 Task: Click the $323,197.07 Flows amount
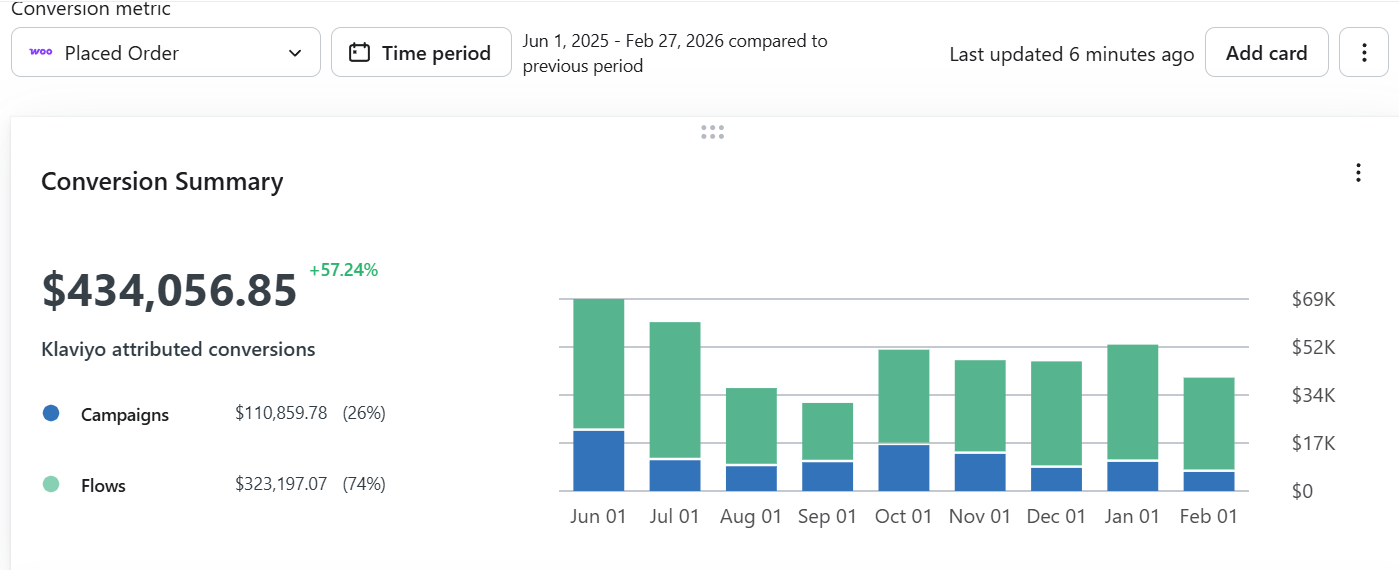tap(281, 484)
